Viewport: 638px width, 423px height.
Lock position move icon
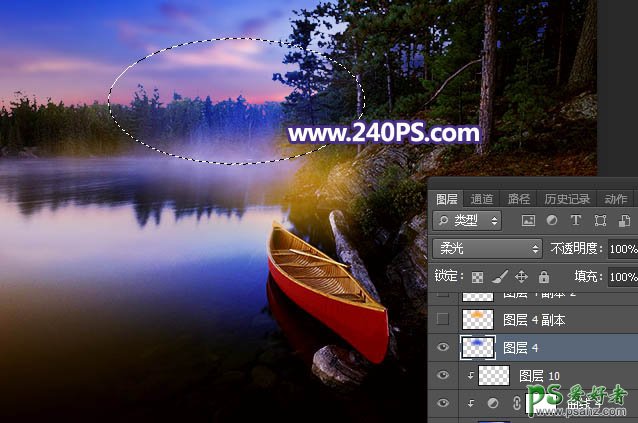(x=523, y=277)
